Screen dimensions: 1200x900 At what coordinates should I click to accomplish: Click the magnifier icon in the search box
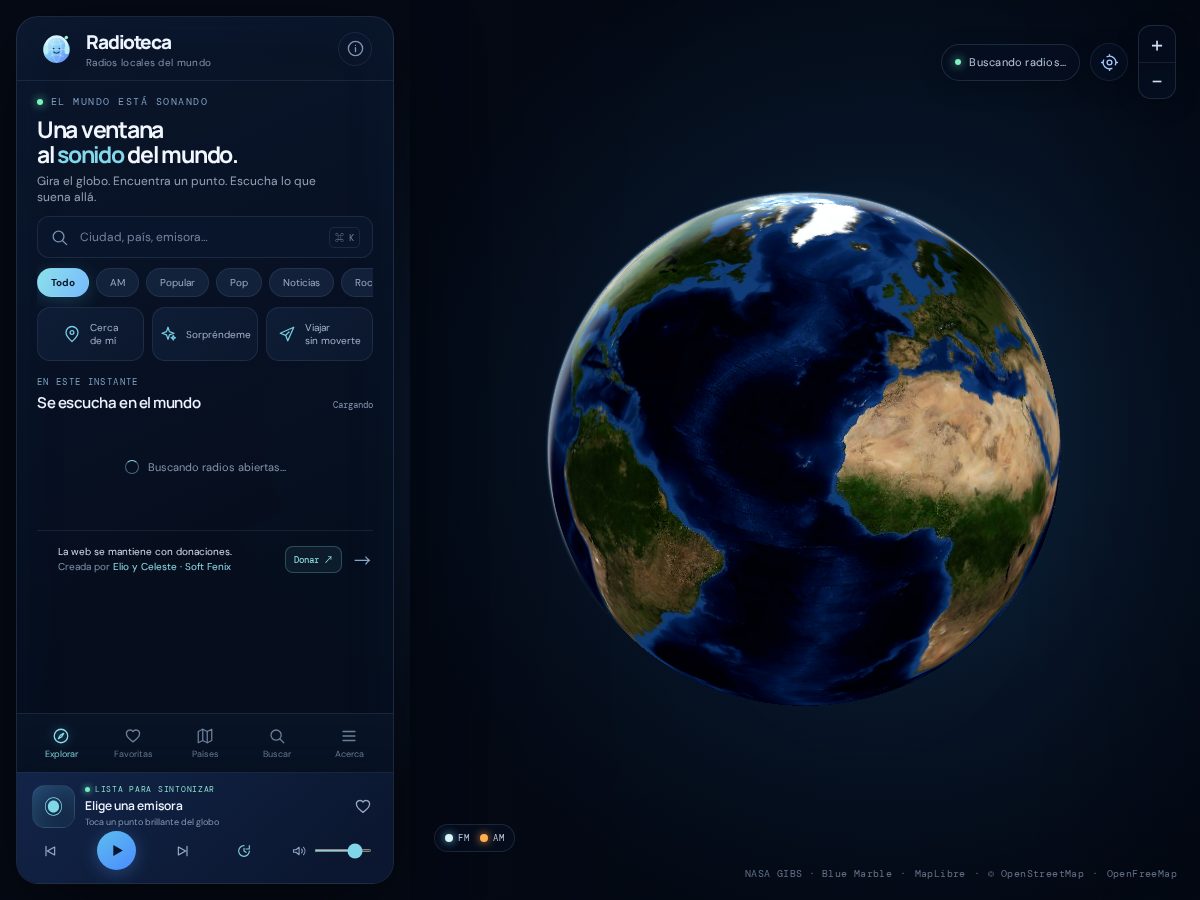[x=60, y=237]
